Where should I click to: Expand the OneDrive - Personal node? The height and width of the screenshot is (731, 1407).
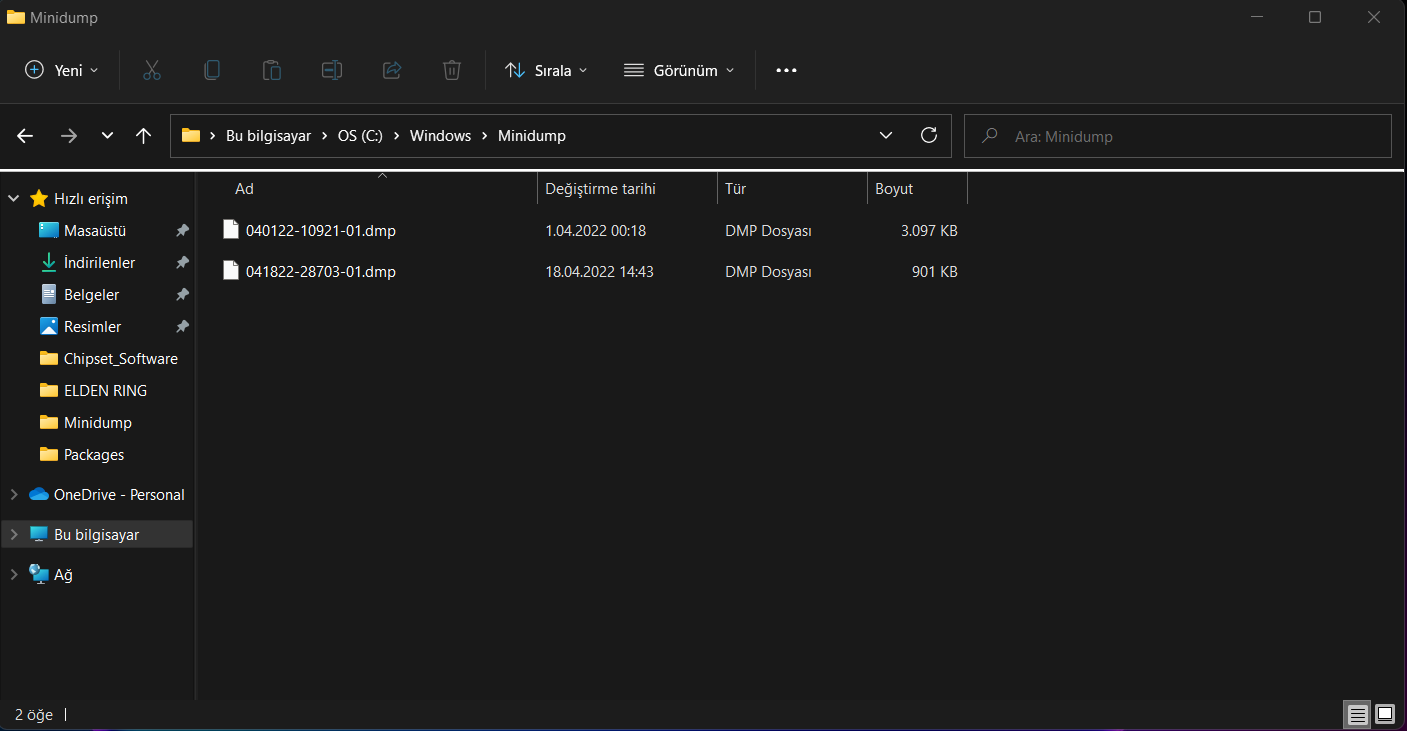[x=14, y=495]
